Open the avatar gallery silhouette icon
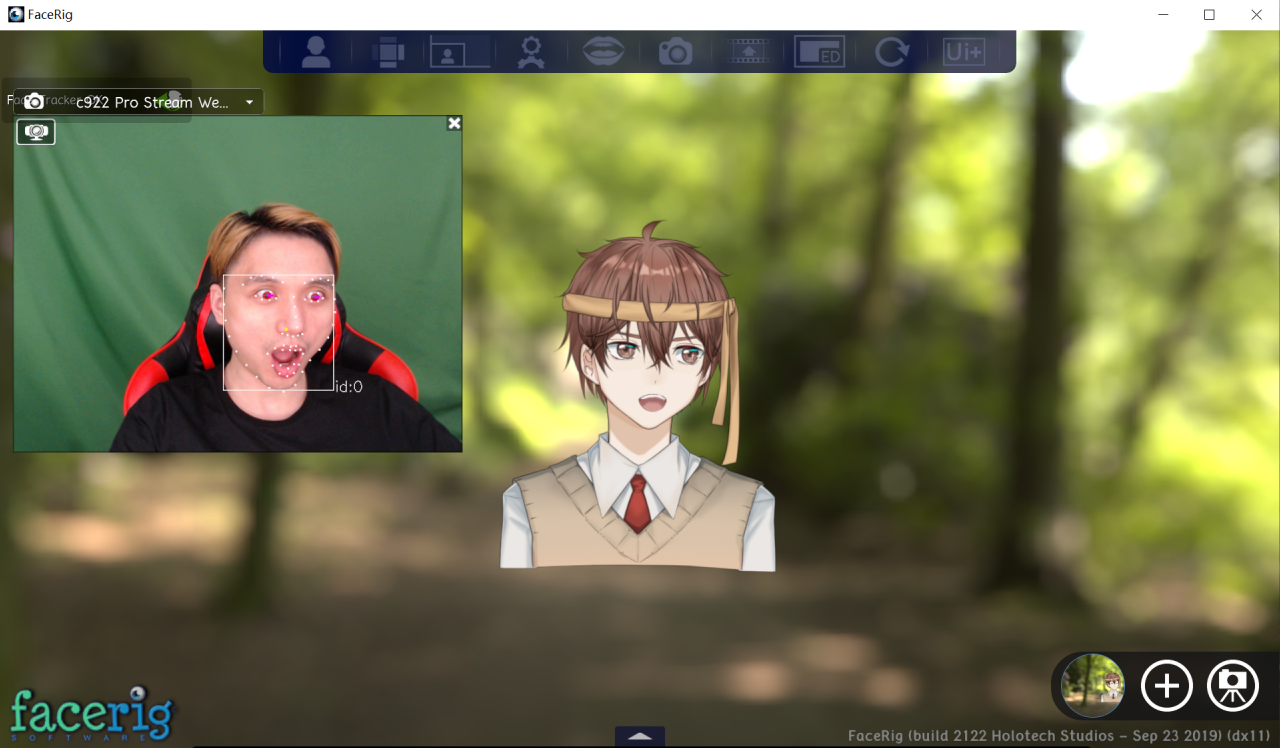Screen dimensions: 1280x748 point(316,51)
